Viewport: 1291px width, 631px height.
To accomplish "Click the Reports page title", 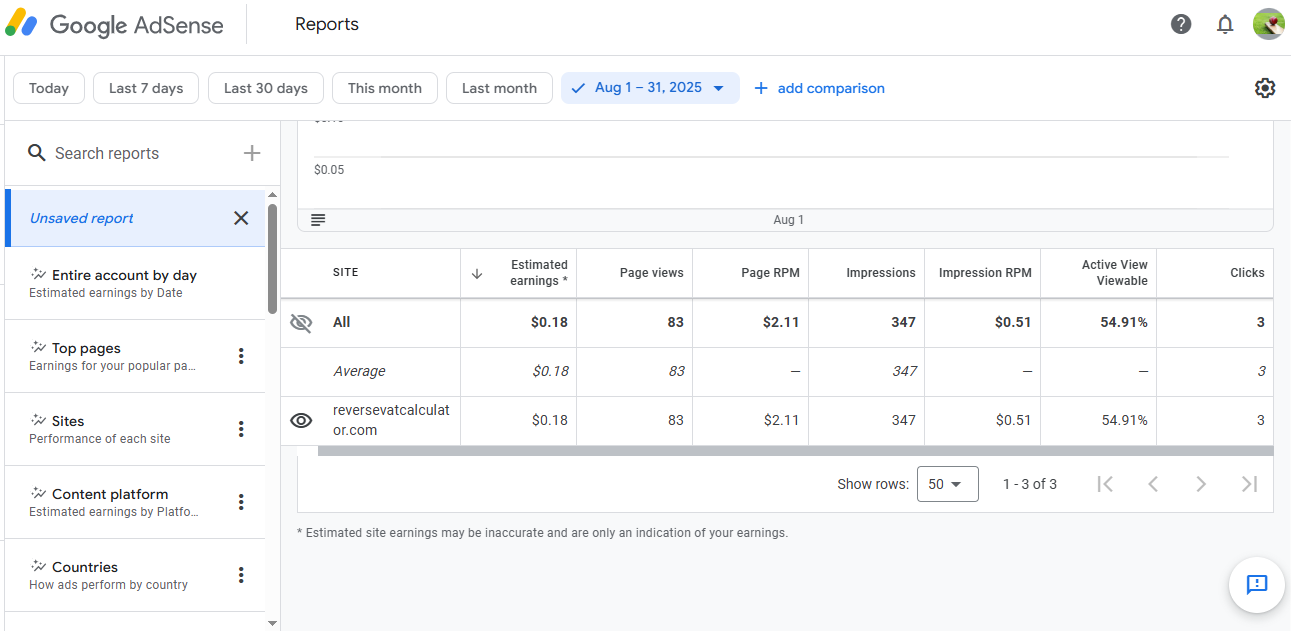I will (327, 25).
